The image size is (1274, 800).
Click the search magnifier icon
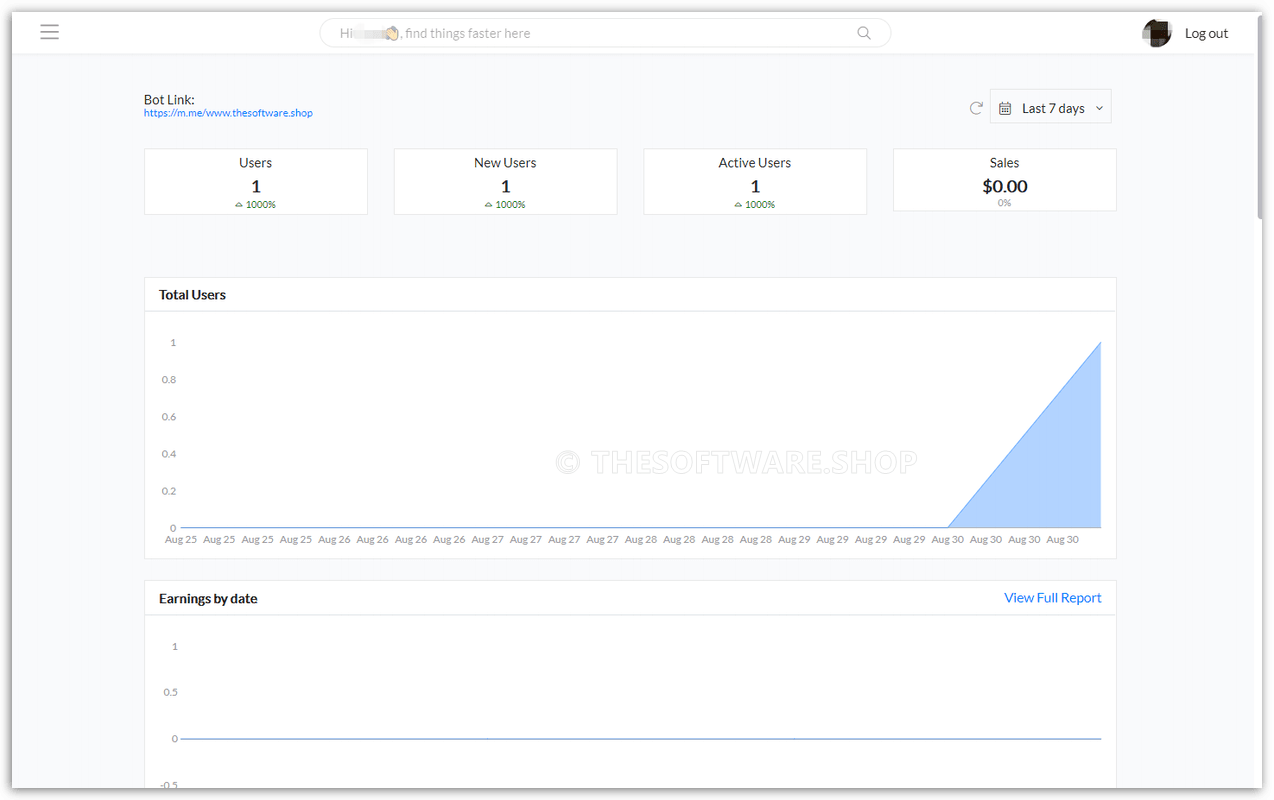pyautogui.click(x=862, y=32)
